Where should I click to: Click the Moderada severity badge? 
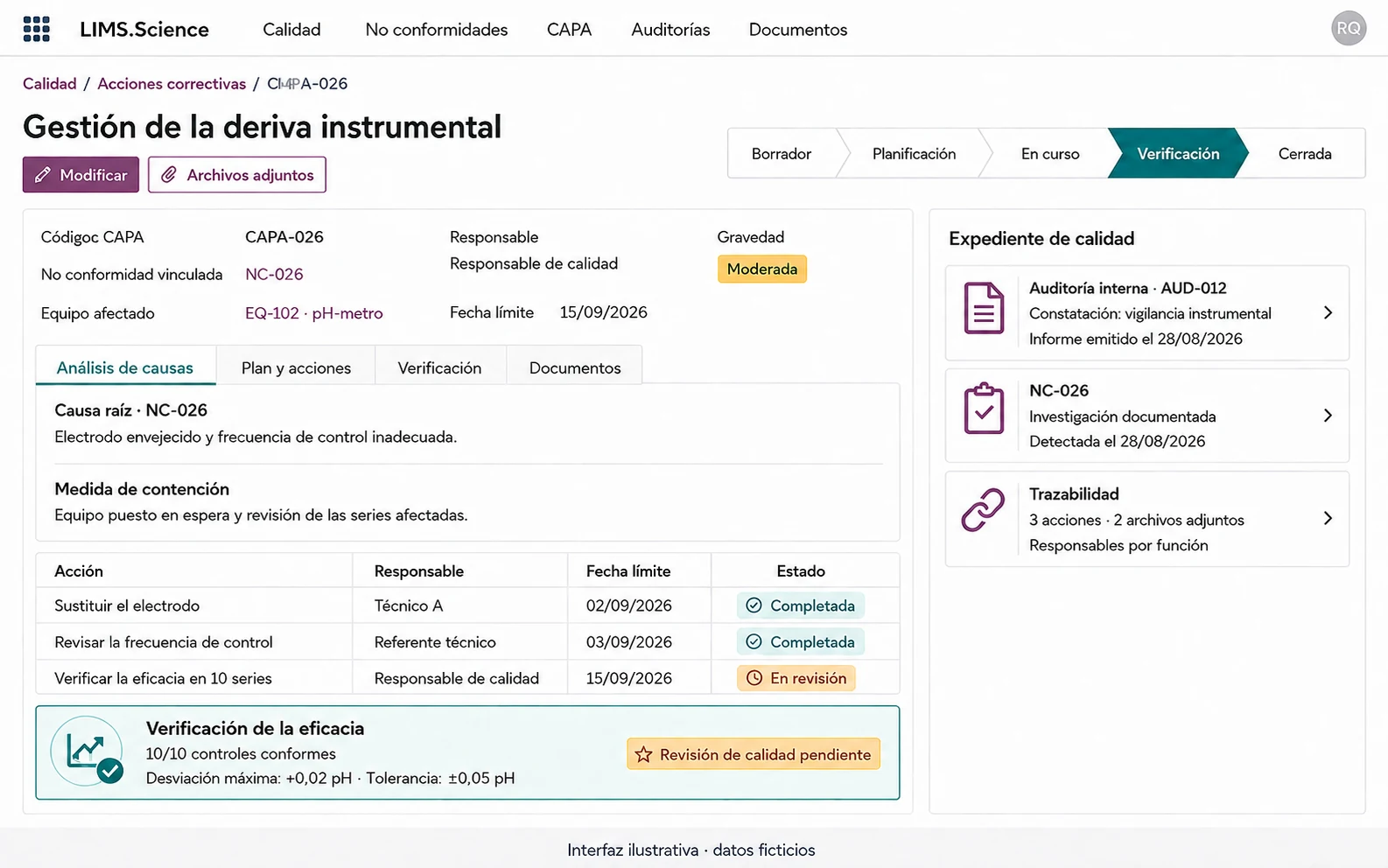[762, 269]
